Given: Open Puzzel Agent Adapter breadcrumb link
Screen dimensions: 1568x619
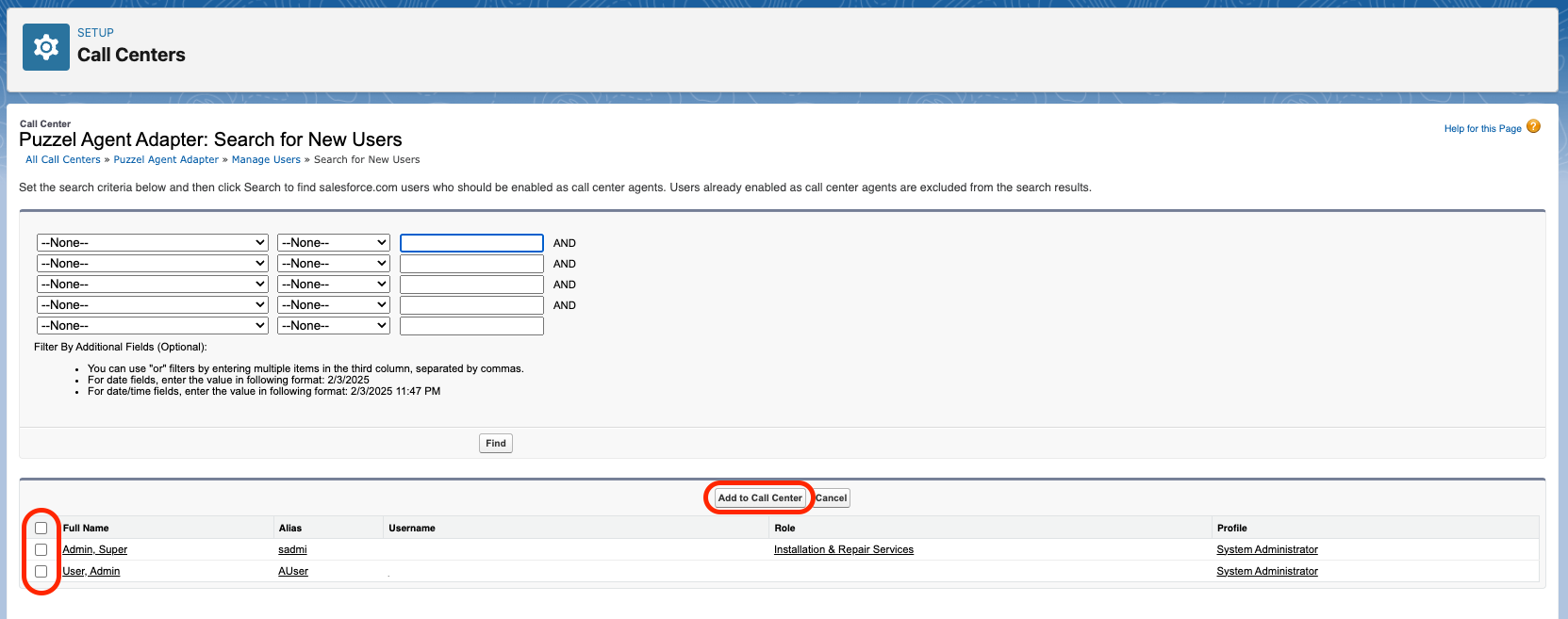Looking at the screenshot, I should click(166, 160).
